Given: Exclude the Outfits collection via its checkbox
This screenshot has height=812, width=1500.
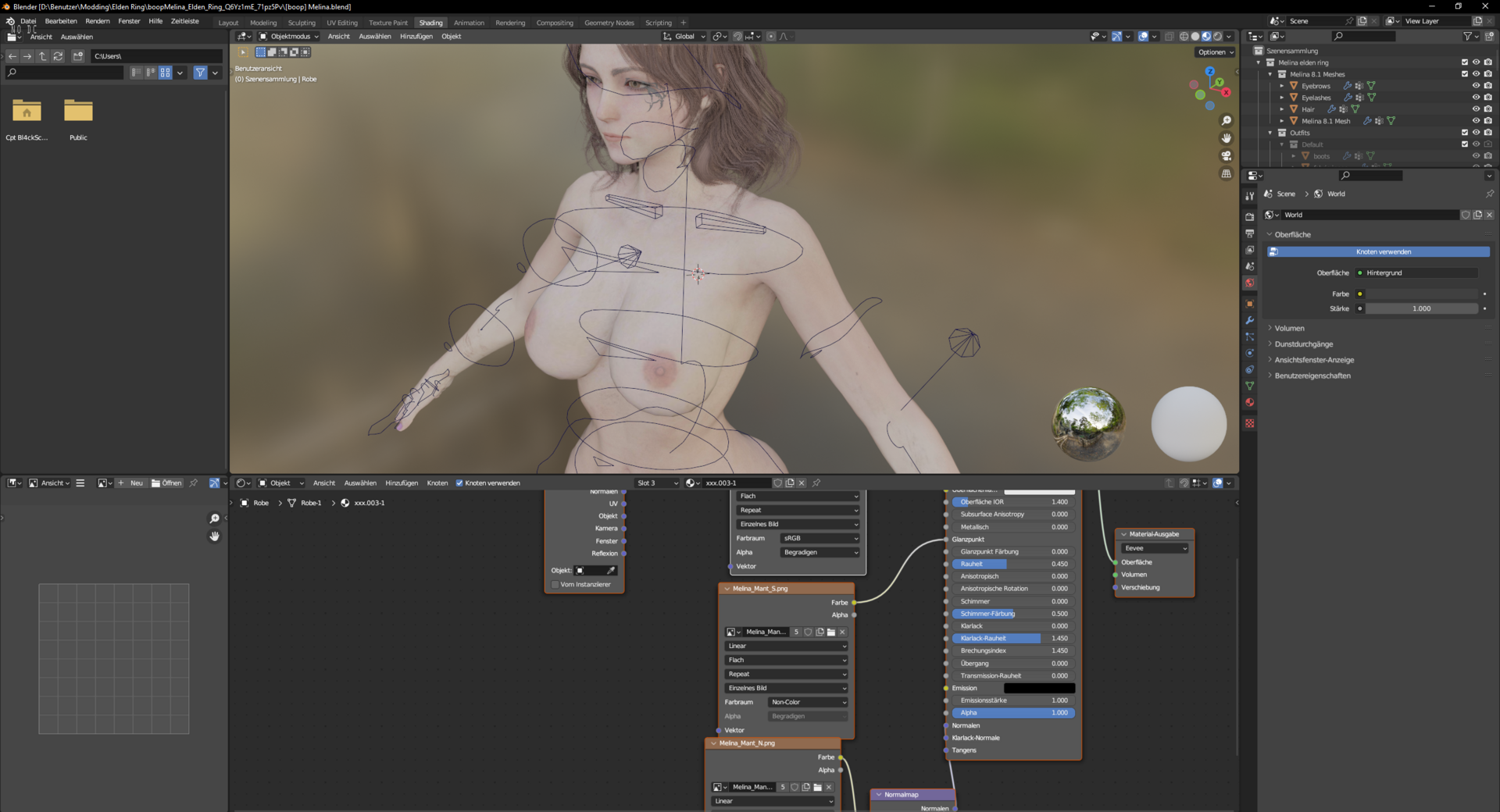Looking at the screenshot, I should [1465, 133].
